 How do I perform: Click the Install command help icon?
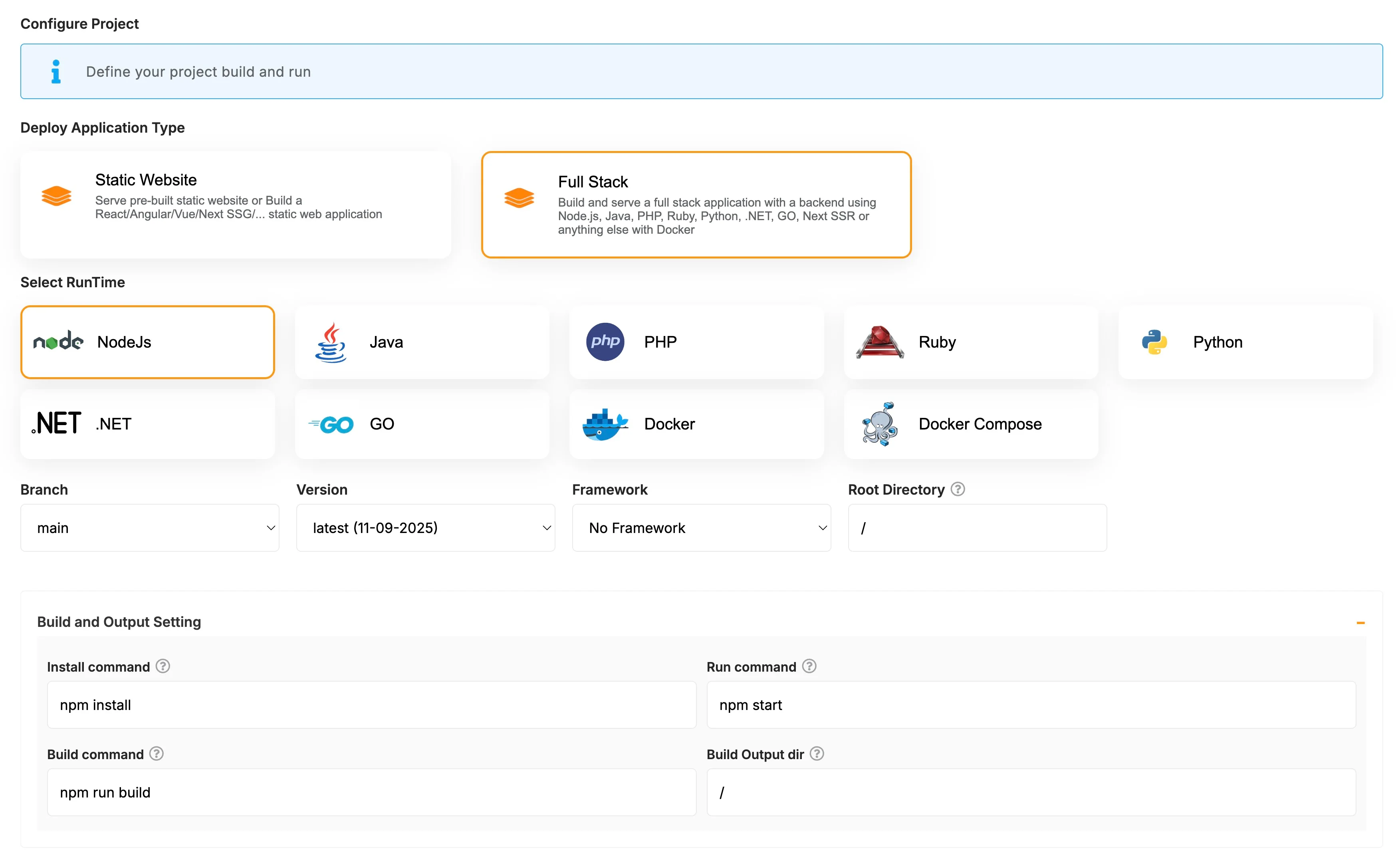point(163,666)
